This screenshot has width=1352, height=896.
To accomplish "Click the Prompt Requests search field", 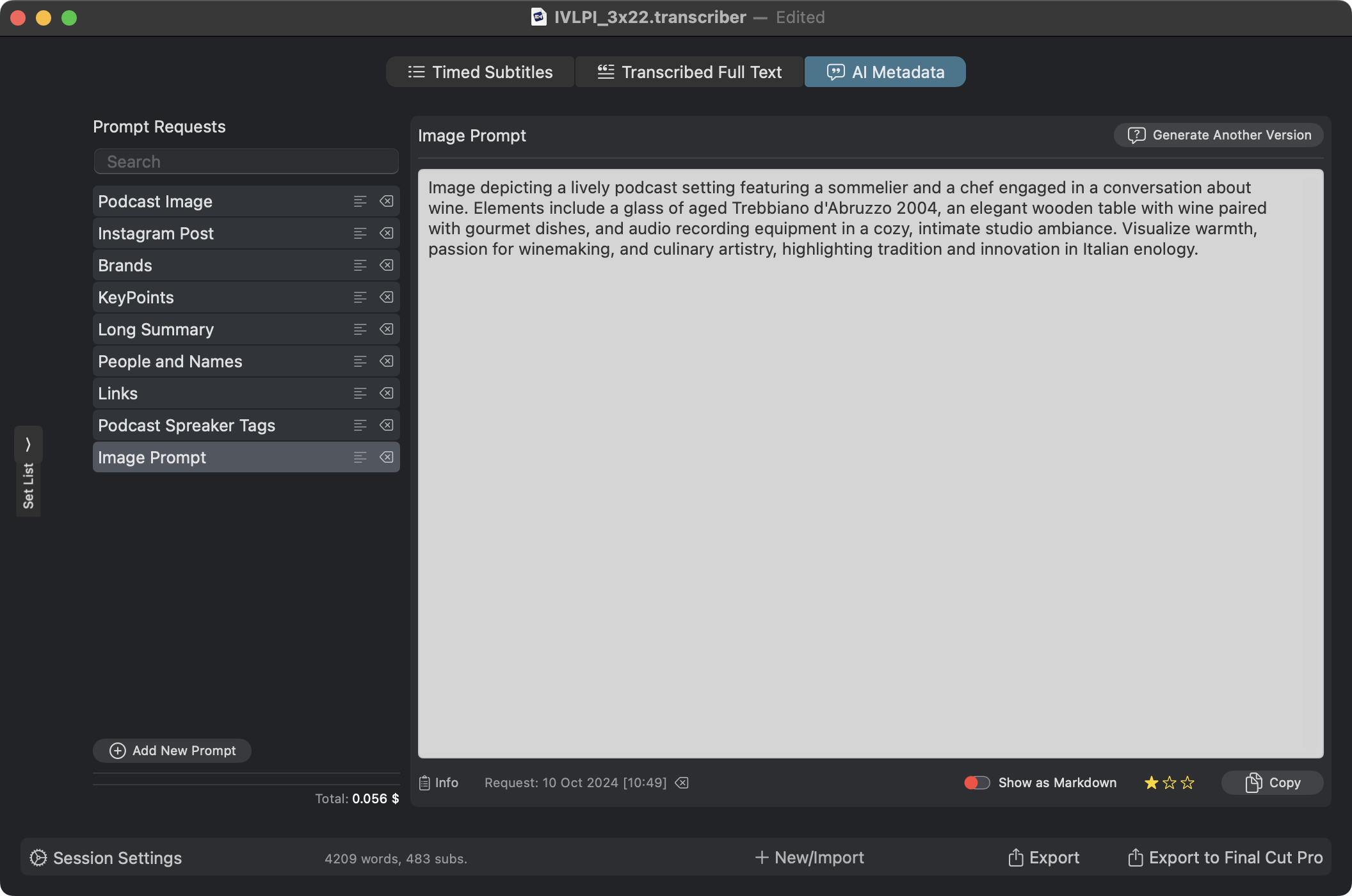I will click(x=246, y=162).
